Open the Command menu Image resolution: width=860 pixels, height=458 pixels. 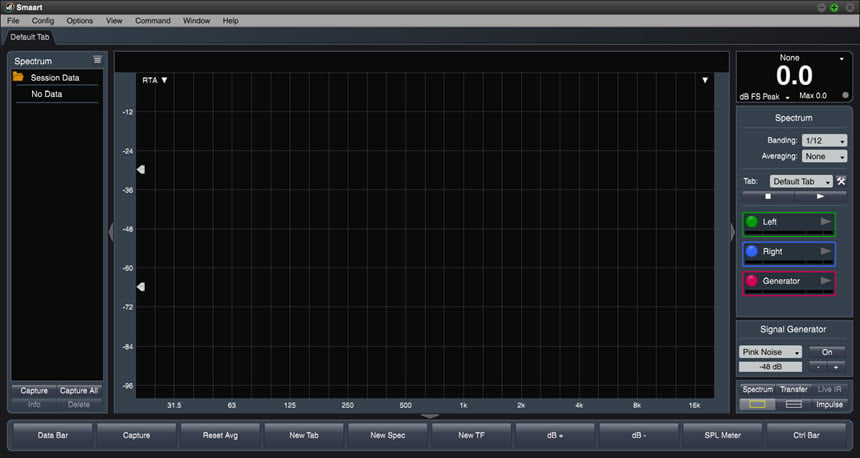[x=152, y=20]
